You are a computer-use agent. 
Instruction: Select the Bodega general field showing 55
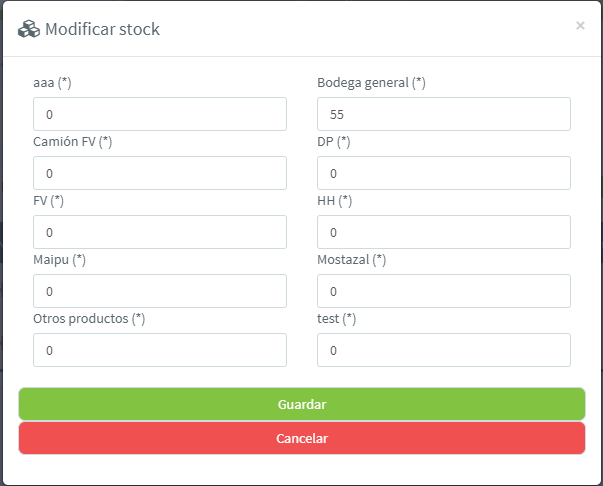(x=444, y=114)
